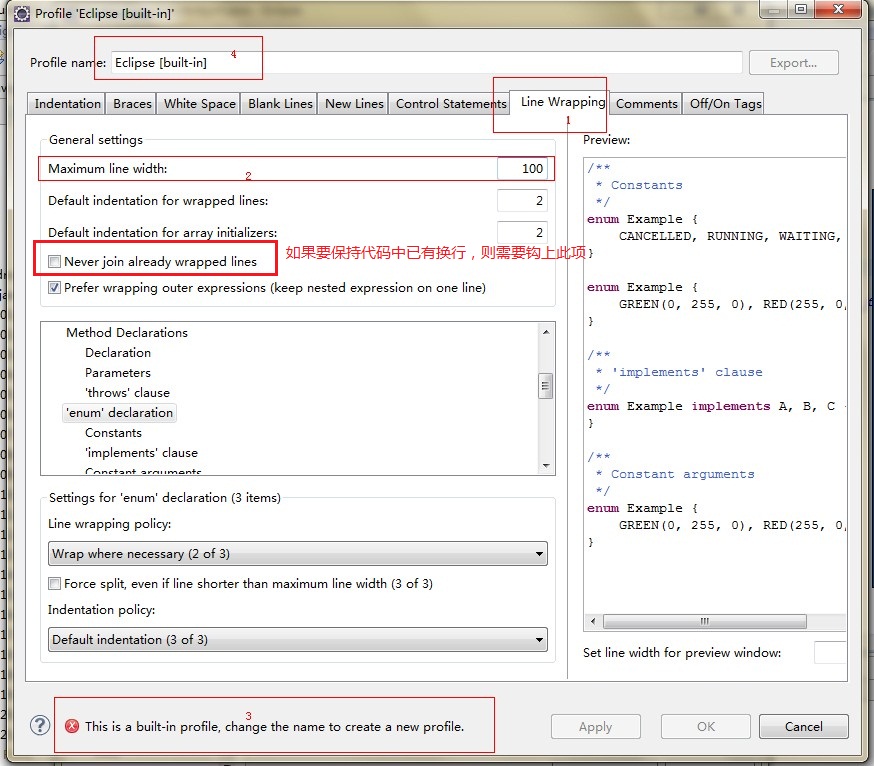Screen dimensions: 874x766
Task: Click the Cancel button
Action: [804, 726]
